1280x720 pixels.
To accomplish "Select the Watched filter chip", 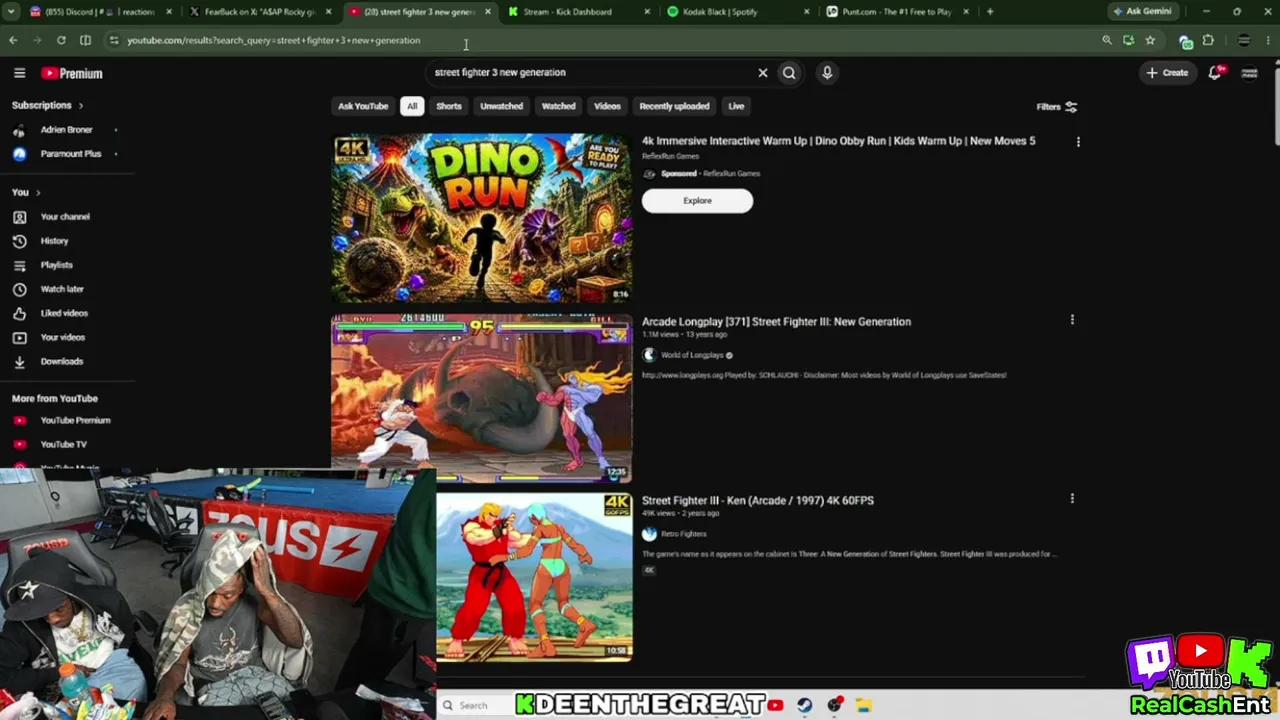I will tap(558, 106).
